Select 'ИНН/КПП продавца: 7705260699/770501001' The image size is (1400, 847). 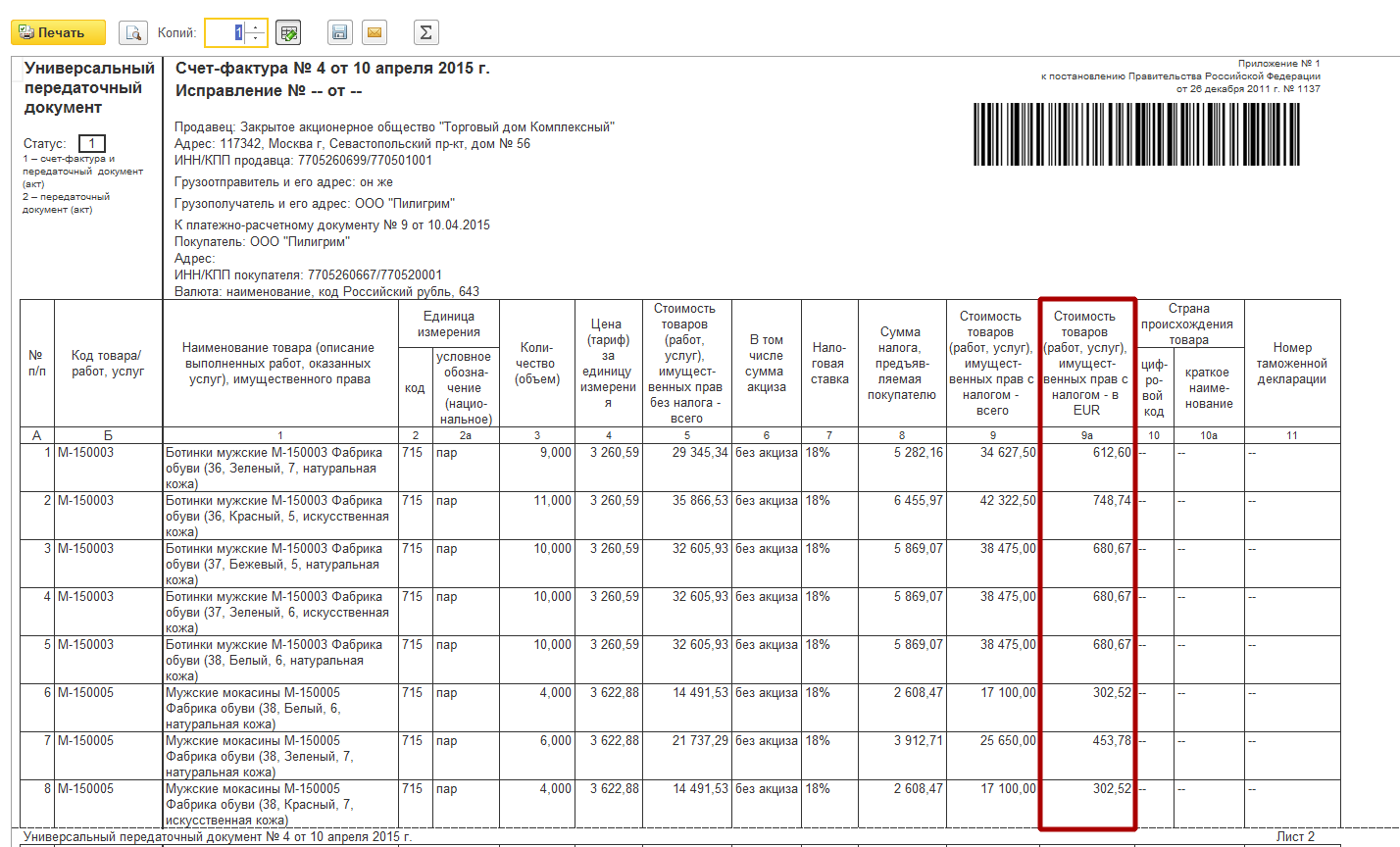303,161
